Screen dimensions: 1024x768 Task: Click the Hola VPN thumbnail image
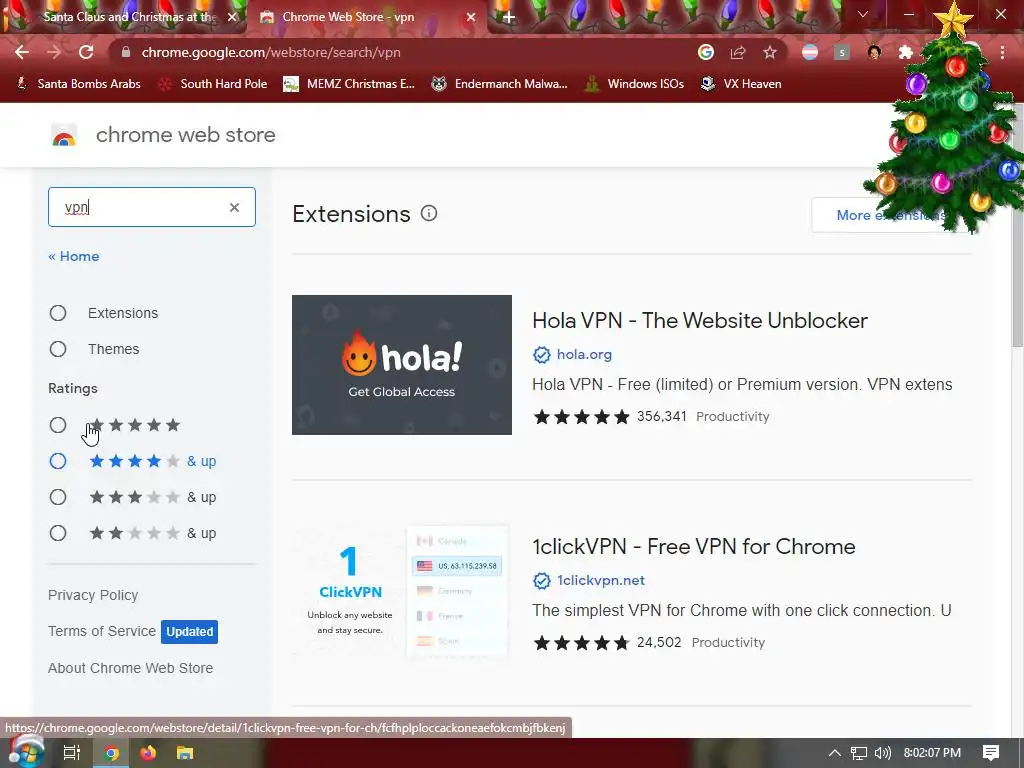[402, 364]
